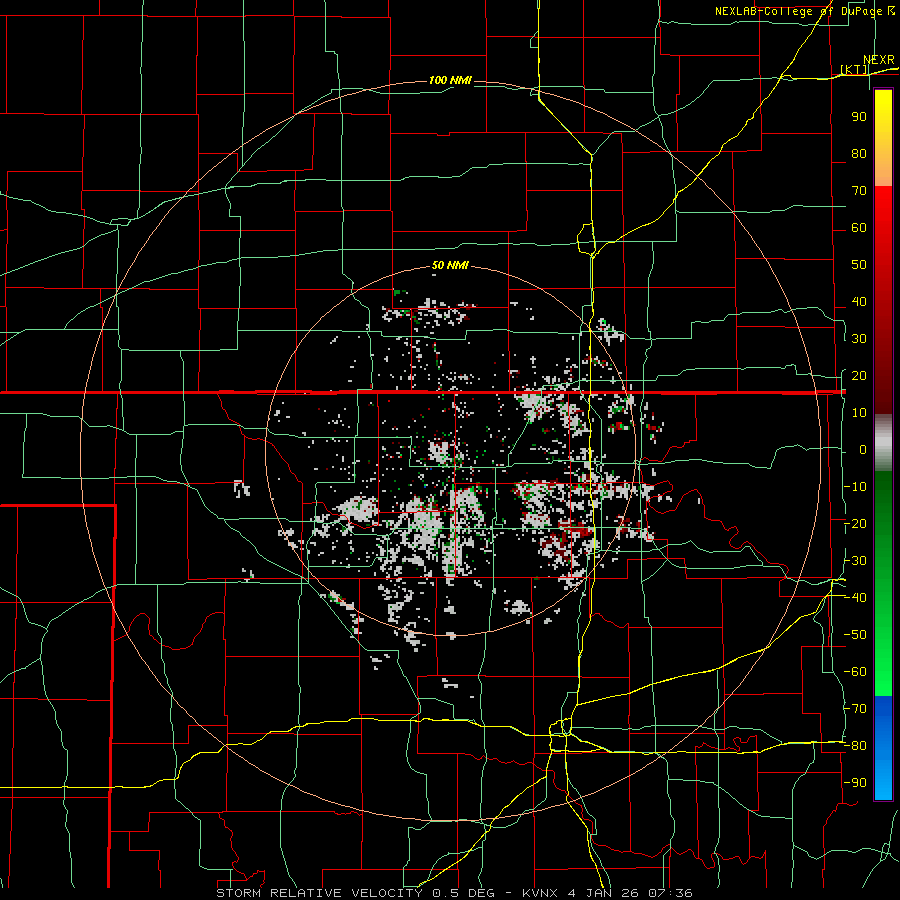The image size is (900, 900).
Task: Click the "100 NMI" range ring label
Action: tap(450, 80)
